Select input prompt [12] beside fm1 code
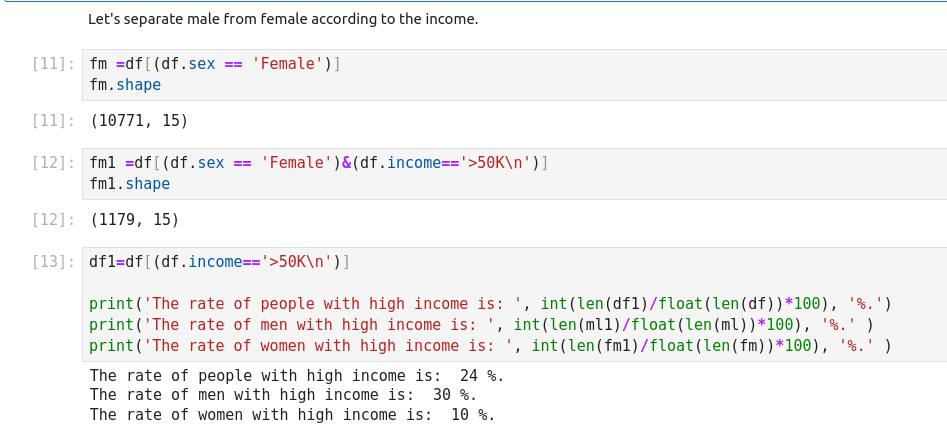This screenshot has width=947, height=434. (53, 163)
